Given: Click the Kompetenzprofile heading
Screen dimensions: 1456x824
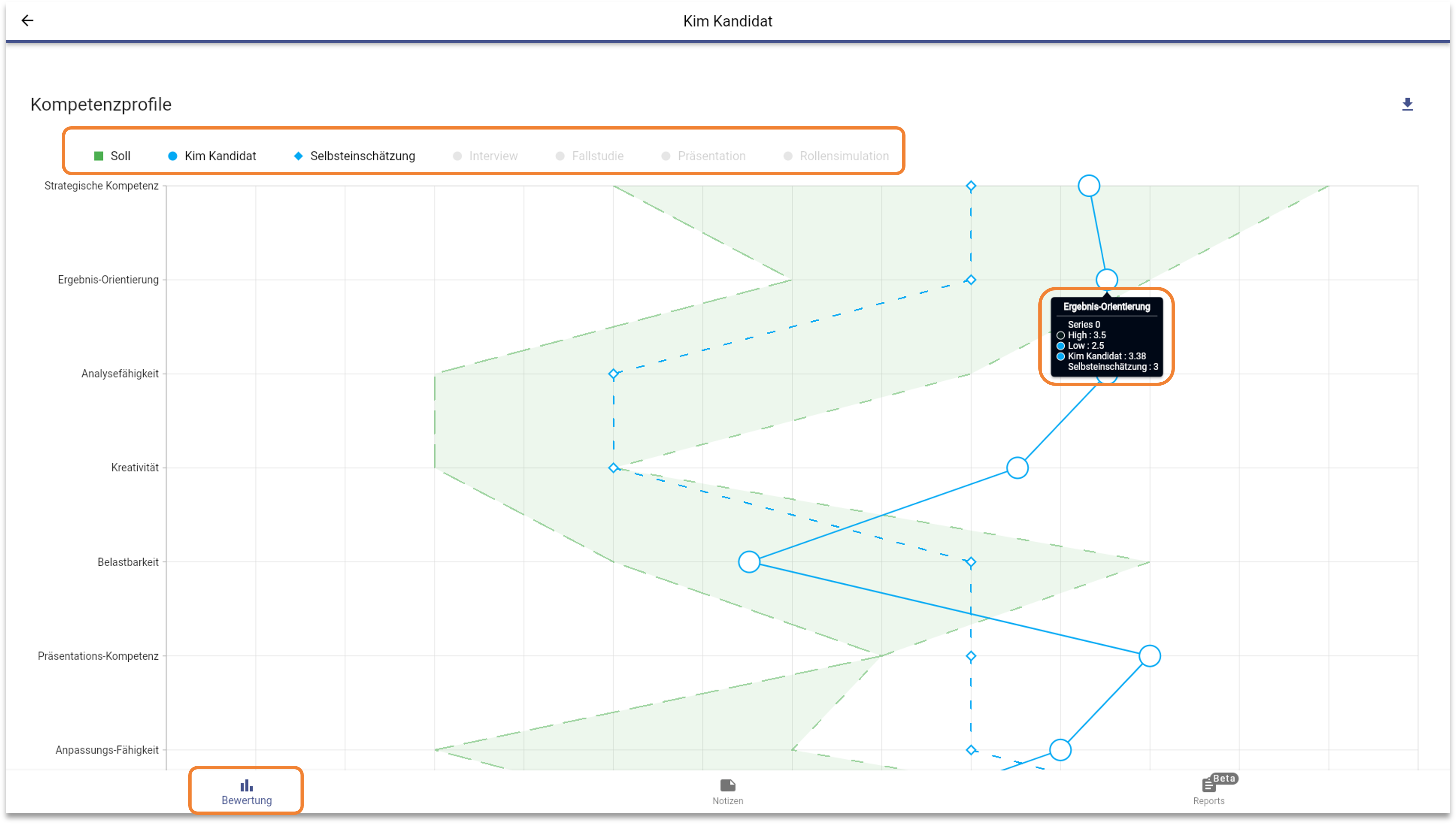Looking at the screenshot, I should [x=101, y=104].
